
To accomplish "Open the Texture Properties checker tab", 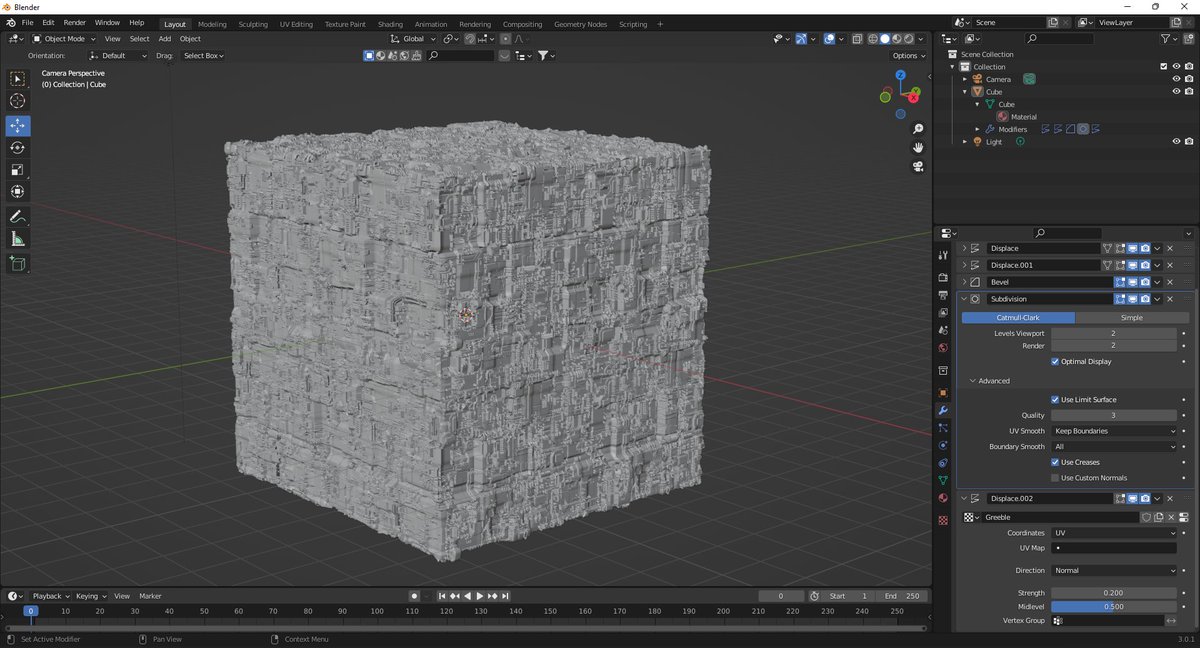I will [943, 521].
